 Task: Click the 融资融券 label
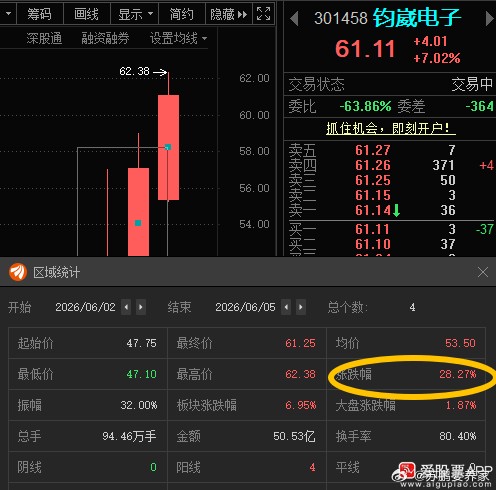(x=105, y=38)
